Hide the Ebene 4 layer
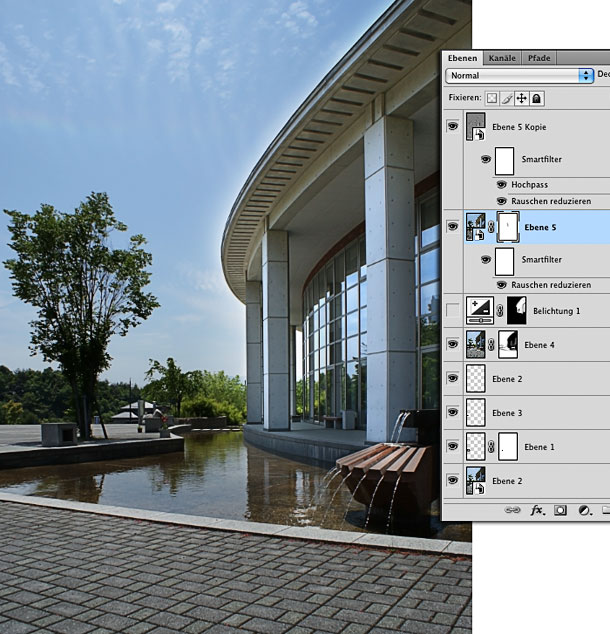Image resolution: width=610 pixels, height=634 pixels. coord(452,344)
